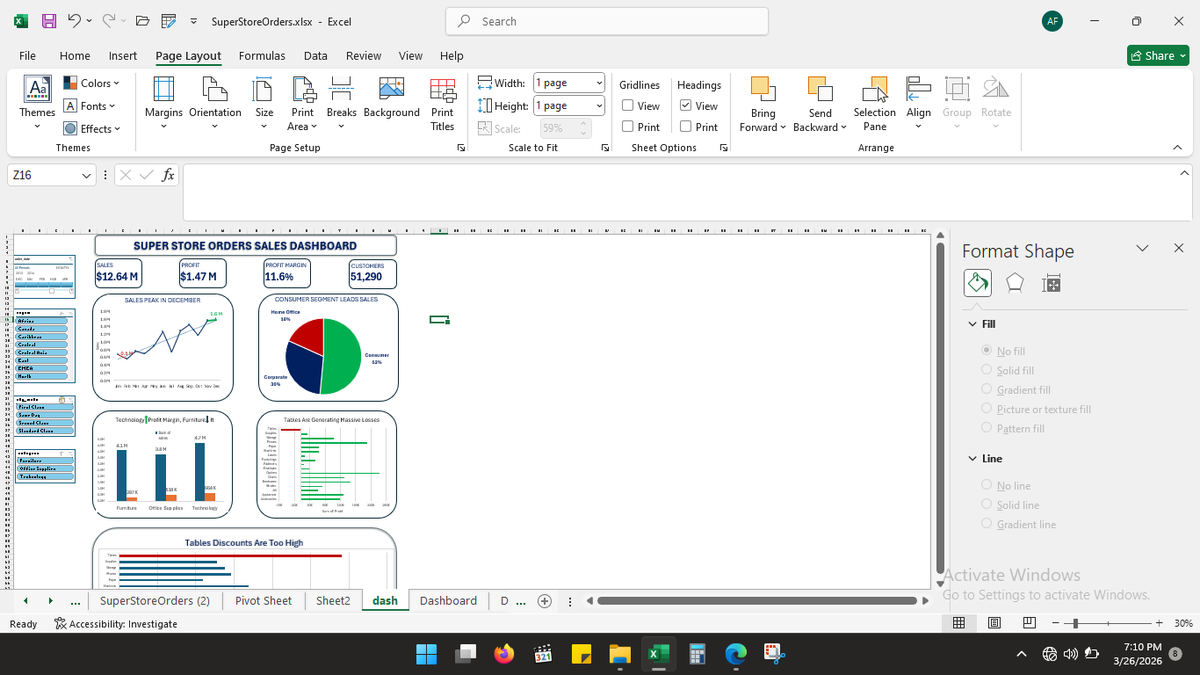
Task: Collapse the Fill section
Action: [973, 324]
